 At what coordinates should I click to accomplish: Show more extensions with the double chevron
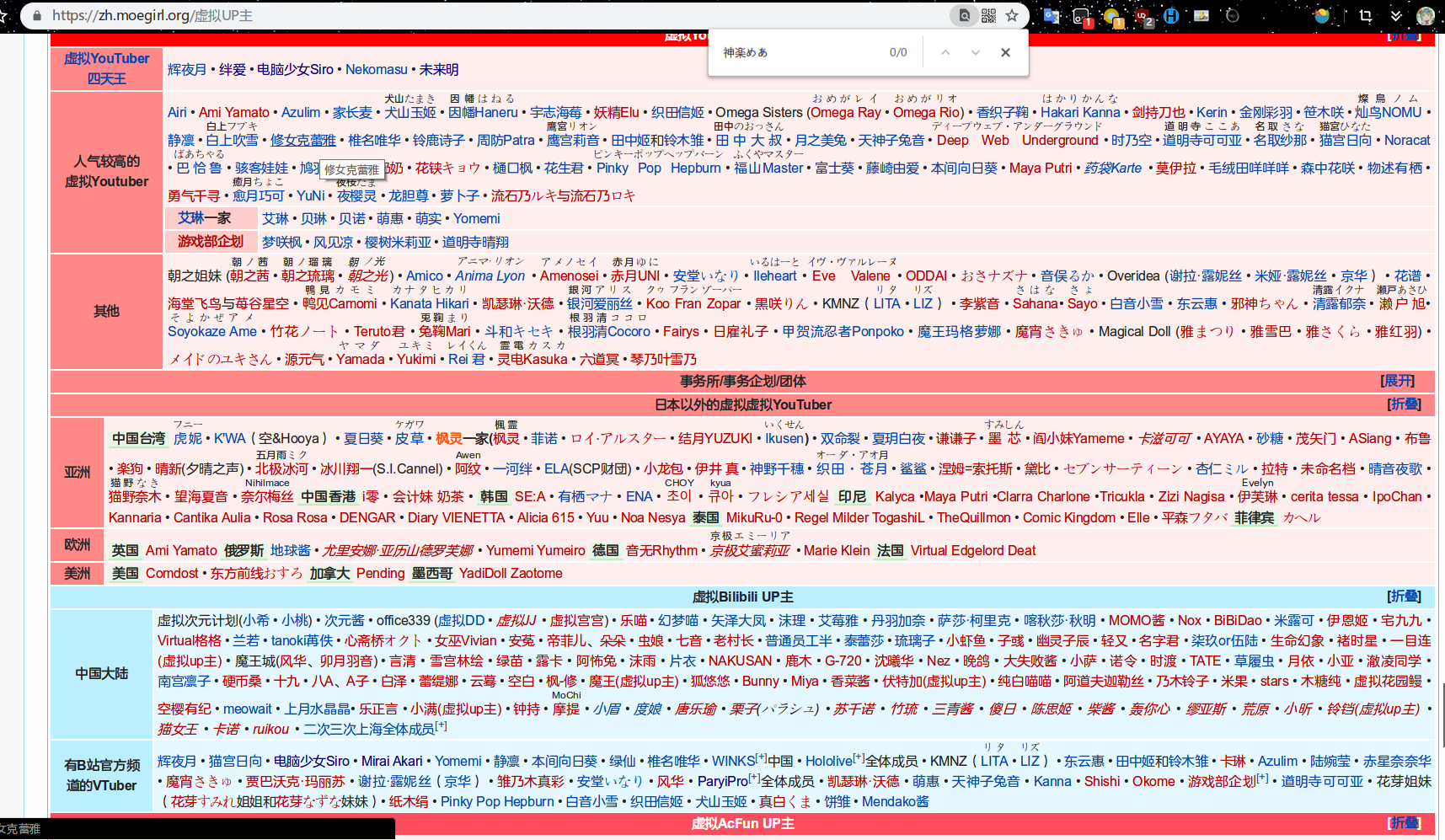tap(1396, 15)
